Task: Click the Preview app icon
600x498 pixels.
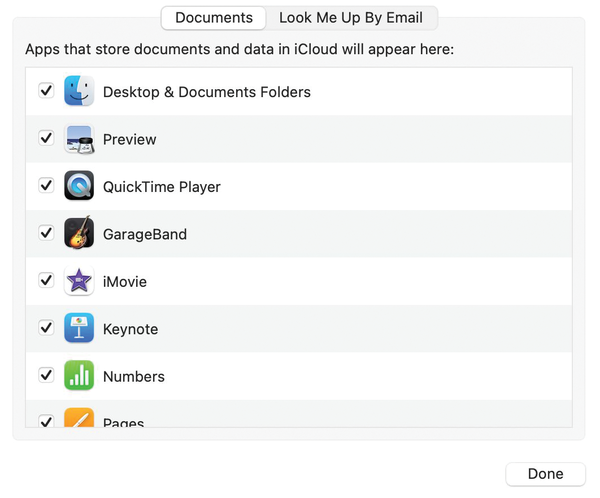Action: pos(79,139)
